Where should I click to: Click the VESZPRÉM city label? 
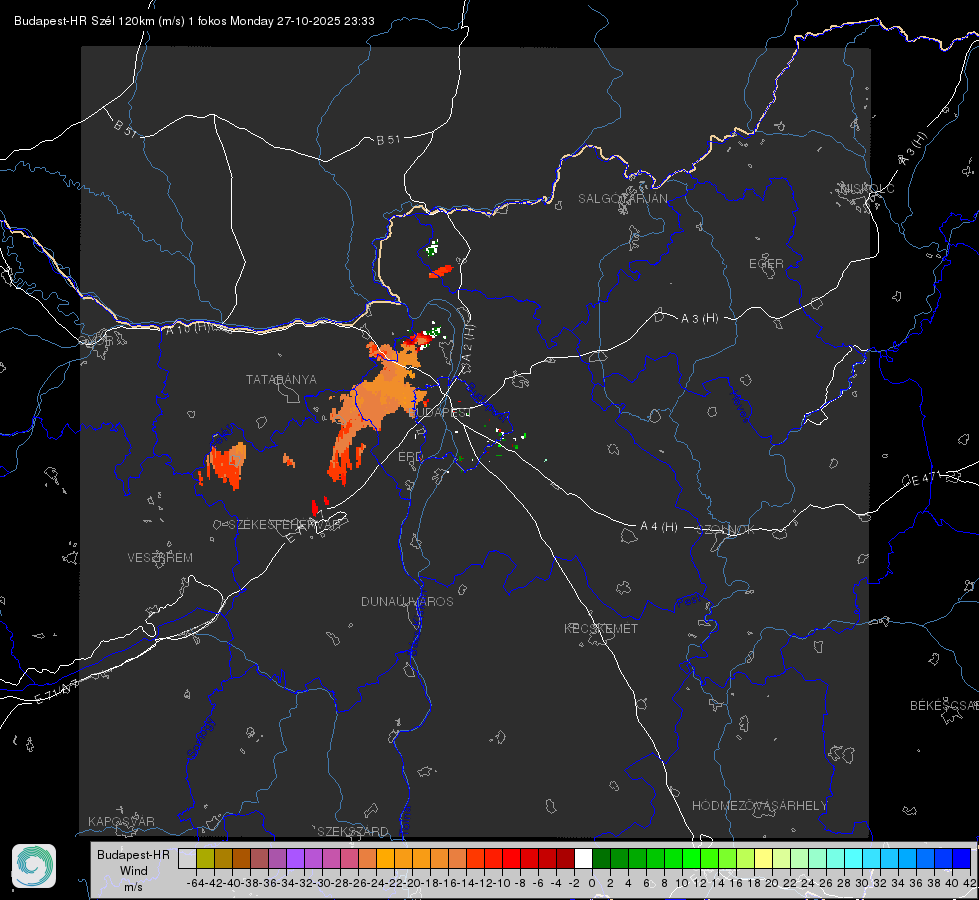click(x=160, y=558)
